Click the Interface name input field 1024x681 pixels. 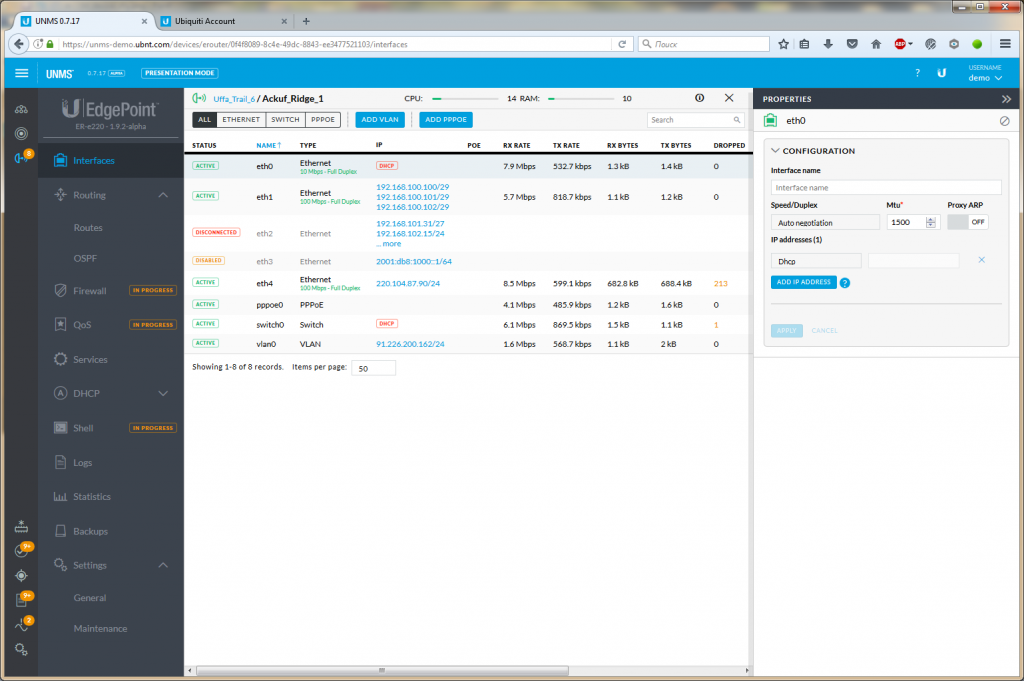point(886,187)
